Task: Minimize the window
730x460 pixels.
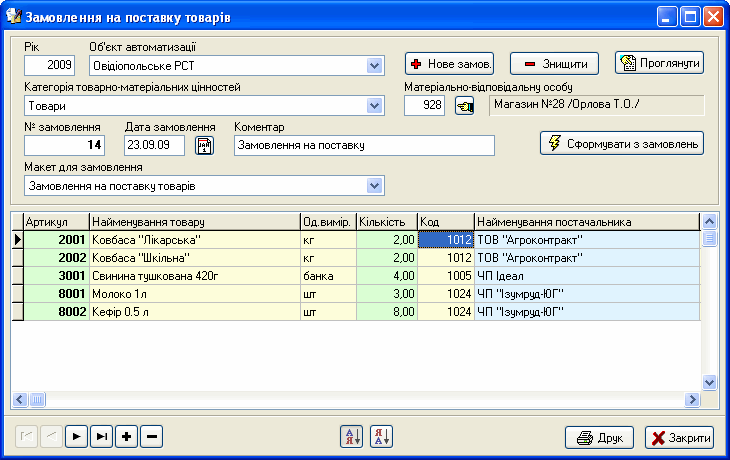Action: (x=667, y=17)
